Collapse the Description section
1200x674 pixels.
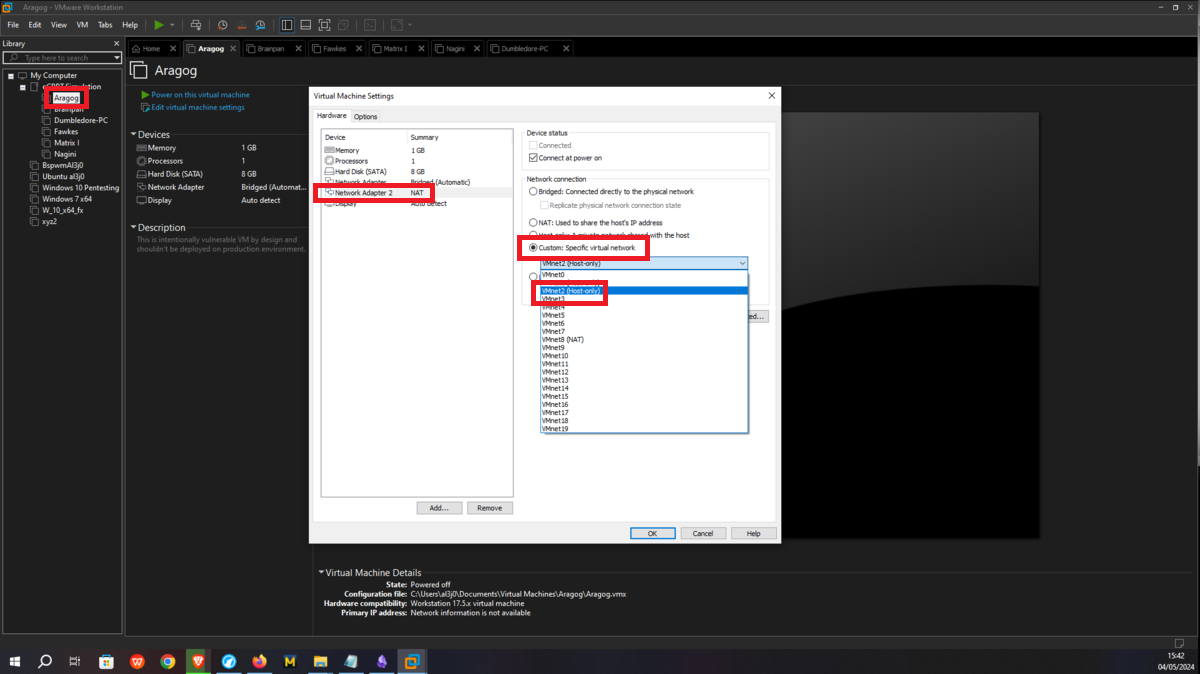click(134, 228)
